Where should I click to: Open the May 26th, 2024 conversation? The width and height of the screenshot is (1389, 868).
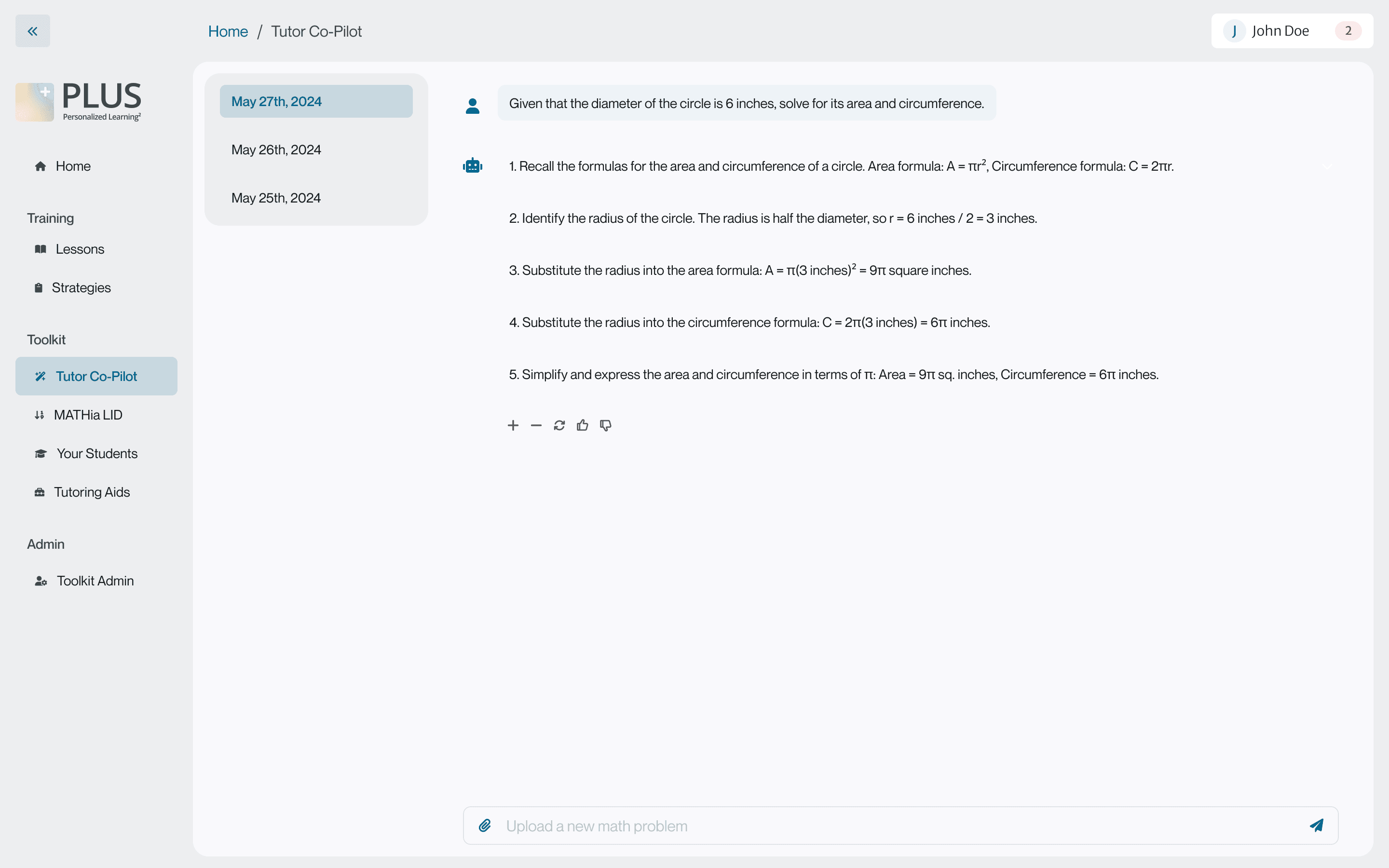point(276,150)
